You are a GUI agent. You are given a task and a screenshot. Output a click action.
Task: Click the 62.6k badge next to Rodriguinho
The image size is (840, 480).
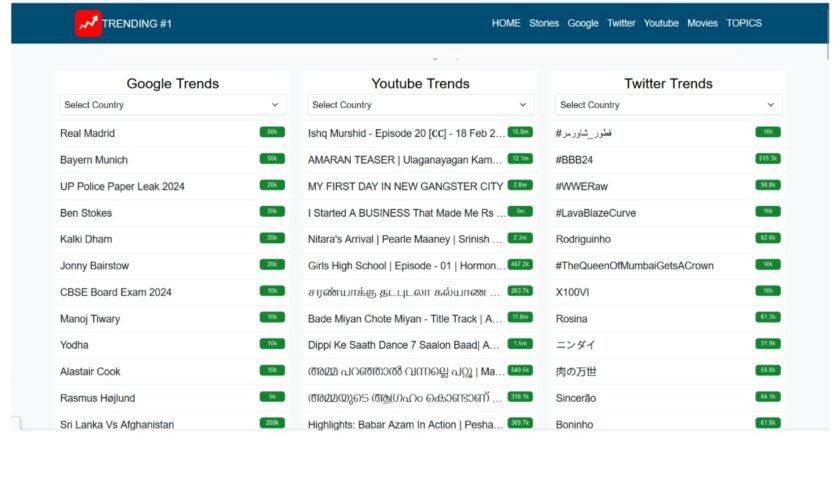click(x=768, y=238)
